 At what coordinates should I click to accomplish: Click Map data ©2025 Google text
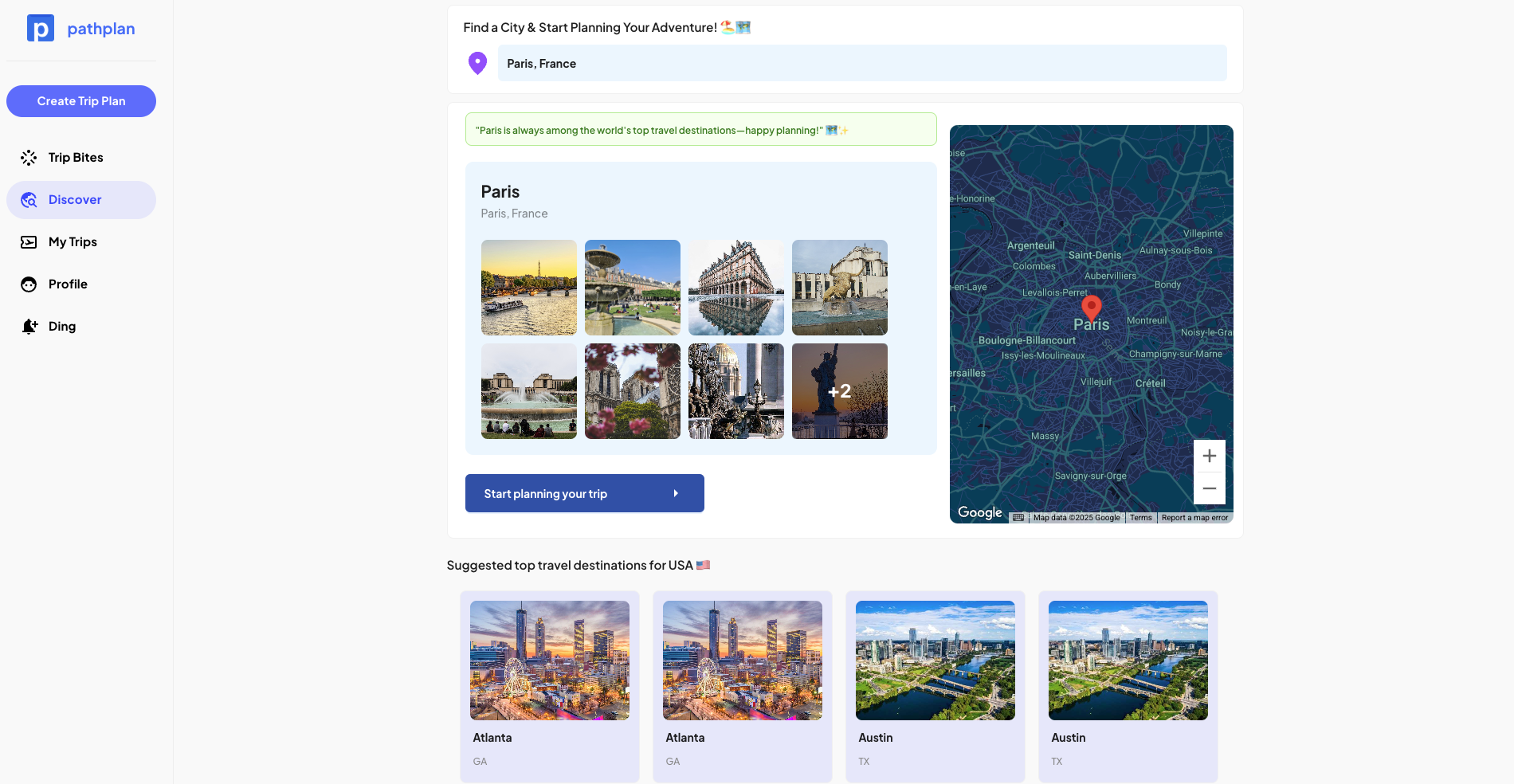[1077, 518]
